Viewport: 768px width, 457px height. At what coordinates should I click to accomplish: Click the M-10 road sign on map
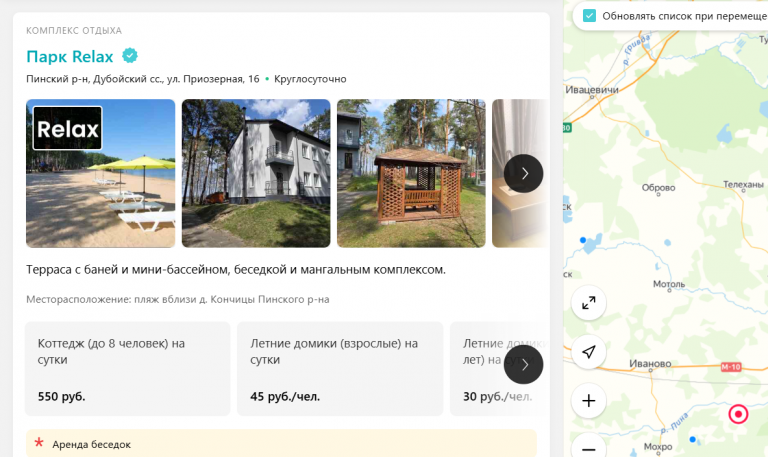pyautogui.click(x=731, y=367)
